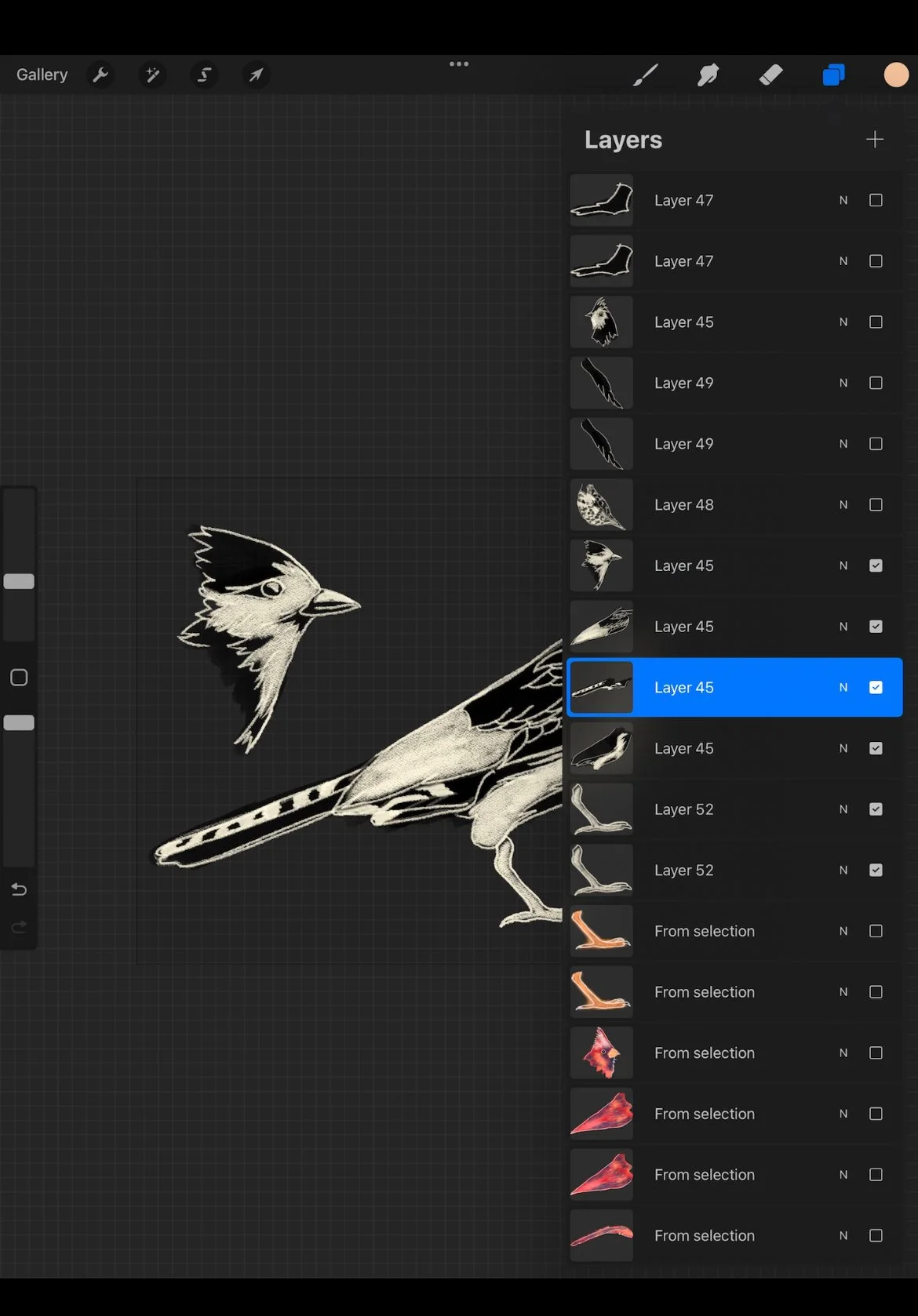The width and height of the screenshot is (918, 1316).
Task: Show the topmost Layer 47 via checkbox
Action: pyautogui.click(x=876, y=201)
